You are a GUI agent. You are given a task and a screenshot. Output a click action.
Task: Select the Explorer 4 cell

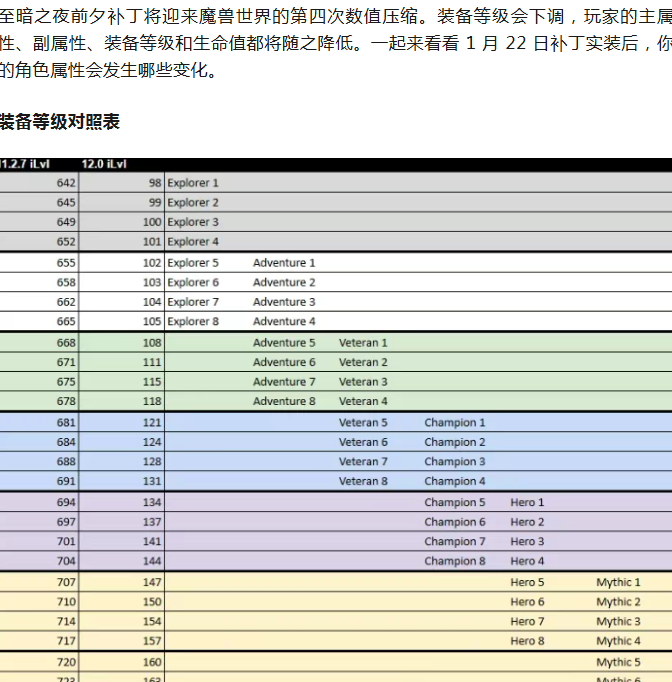[x=192, y=242]
